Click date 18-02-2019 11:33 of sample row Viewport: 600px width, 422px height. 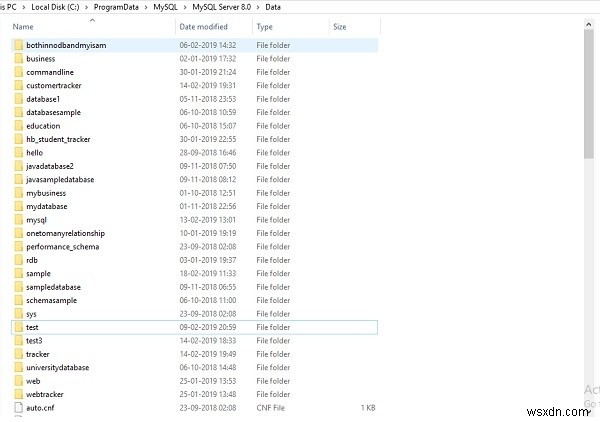pyautogui.click(x=208, y=273)
